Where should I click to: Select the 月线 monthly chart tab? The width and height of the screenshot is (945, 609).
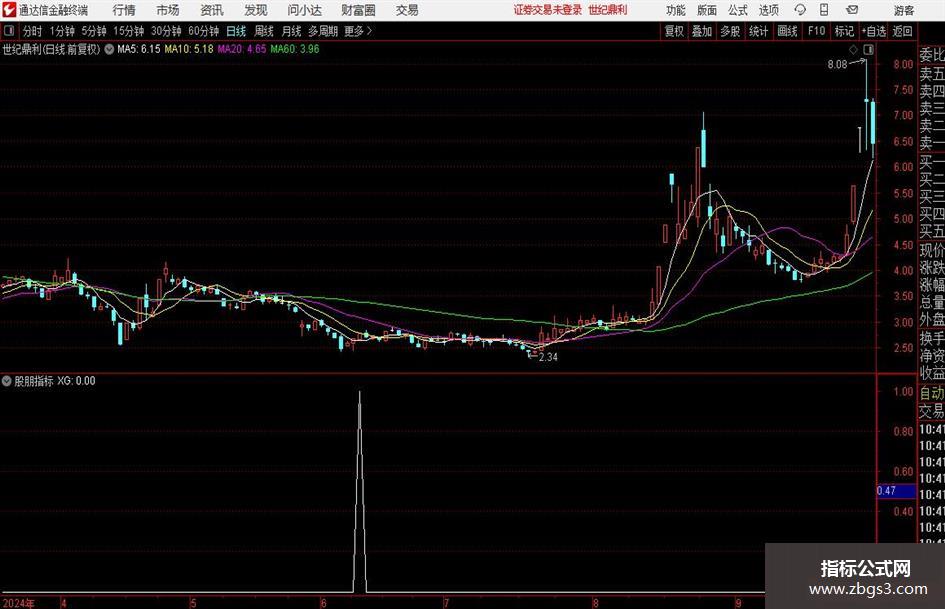(x=292, y=31)
